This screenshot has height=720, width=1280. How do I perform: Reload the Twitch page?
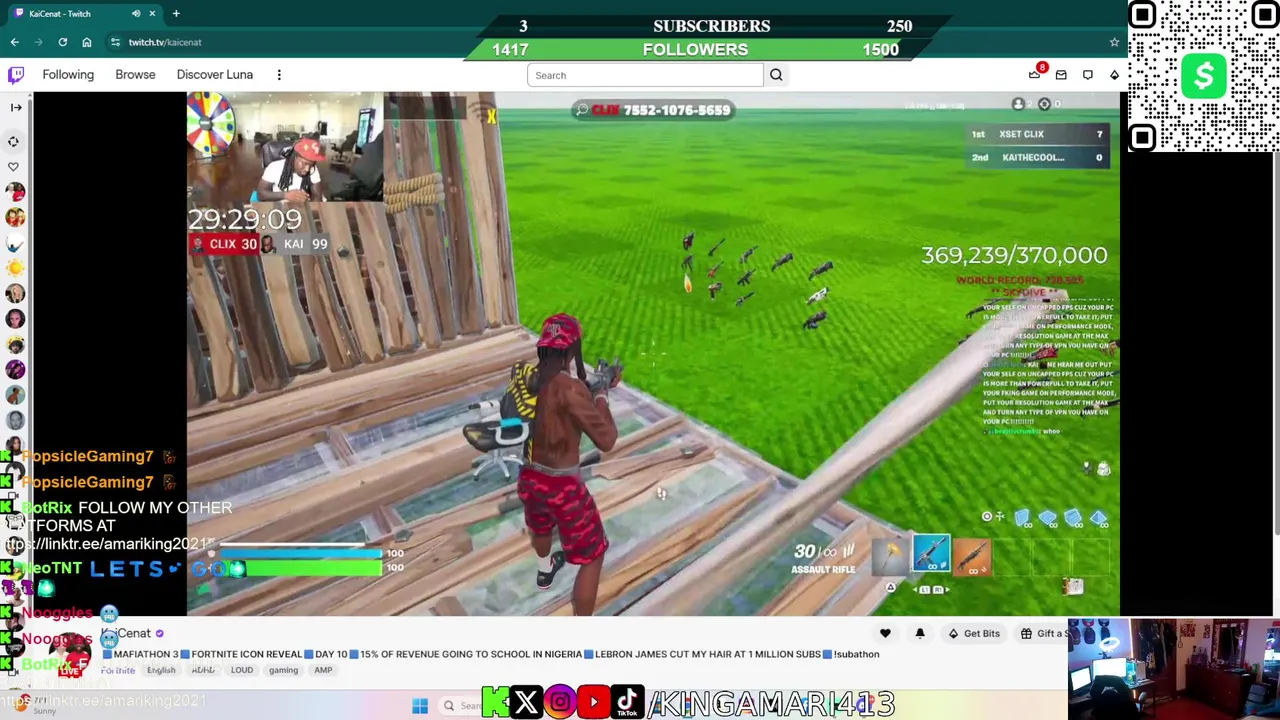(62, 42)
